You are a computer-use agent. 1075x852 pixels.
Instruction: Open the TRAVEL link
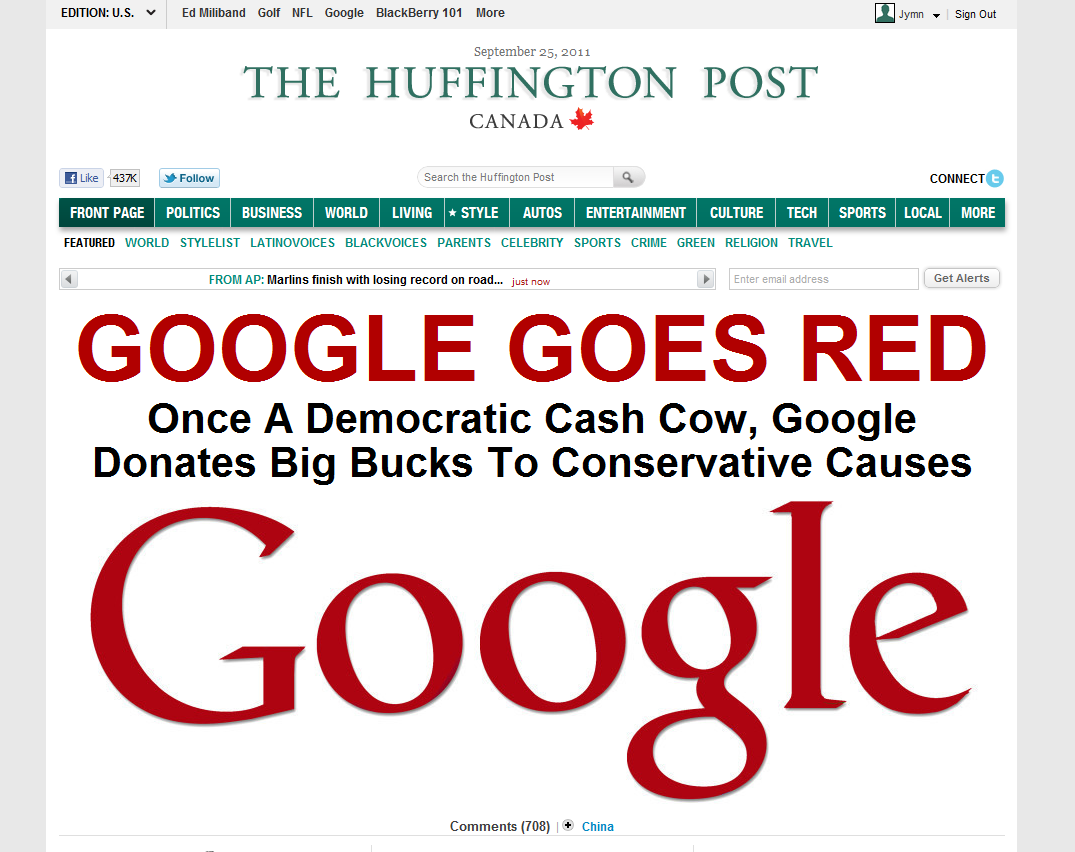[x=810, y=243]
